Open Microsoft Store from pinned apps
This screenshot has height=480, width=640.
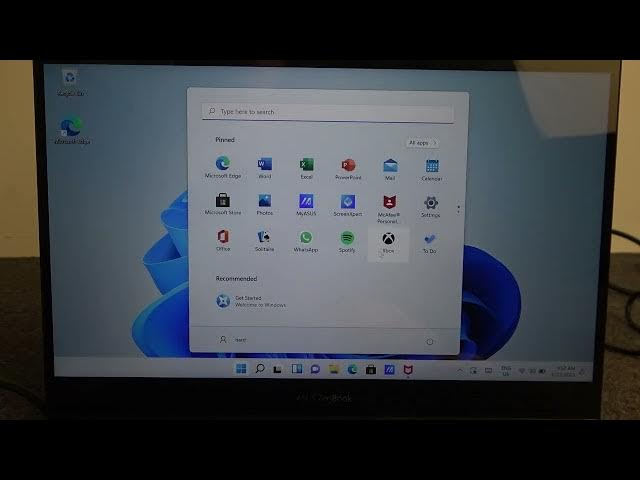[x=223, y=204]
